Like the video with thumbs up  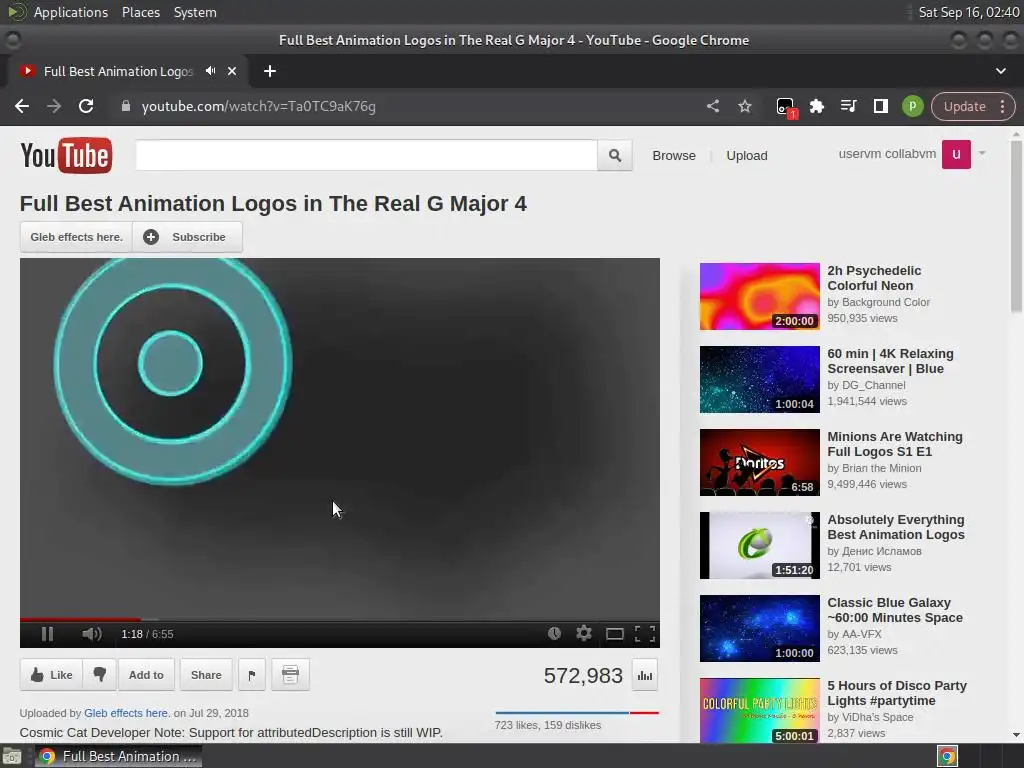[52, 675]
